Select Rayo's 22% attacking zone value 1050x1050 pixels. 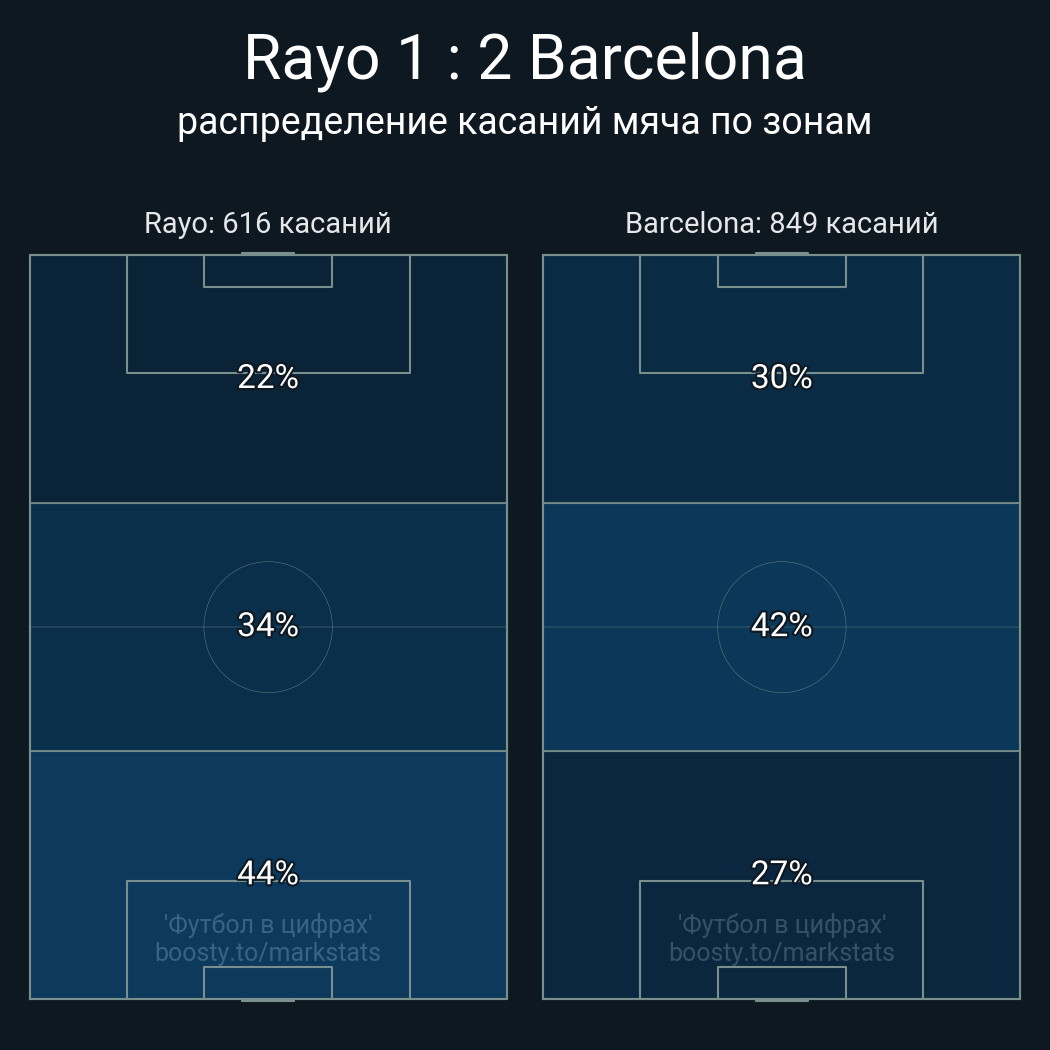pos(268,377)
